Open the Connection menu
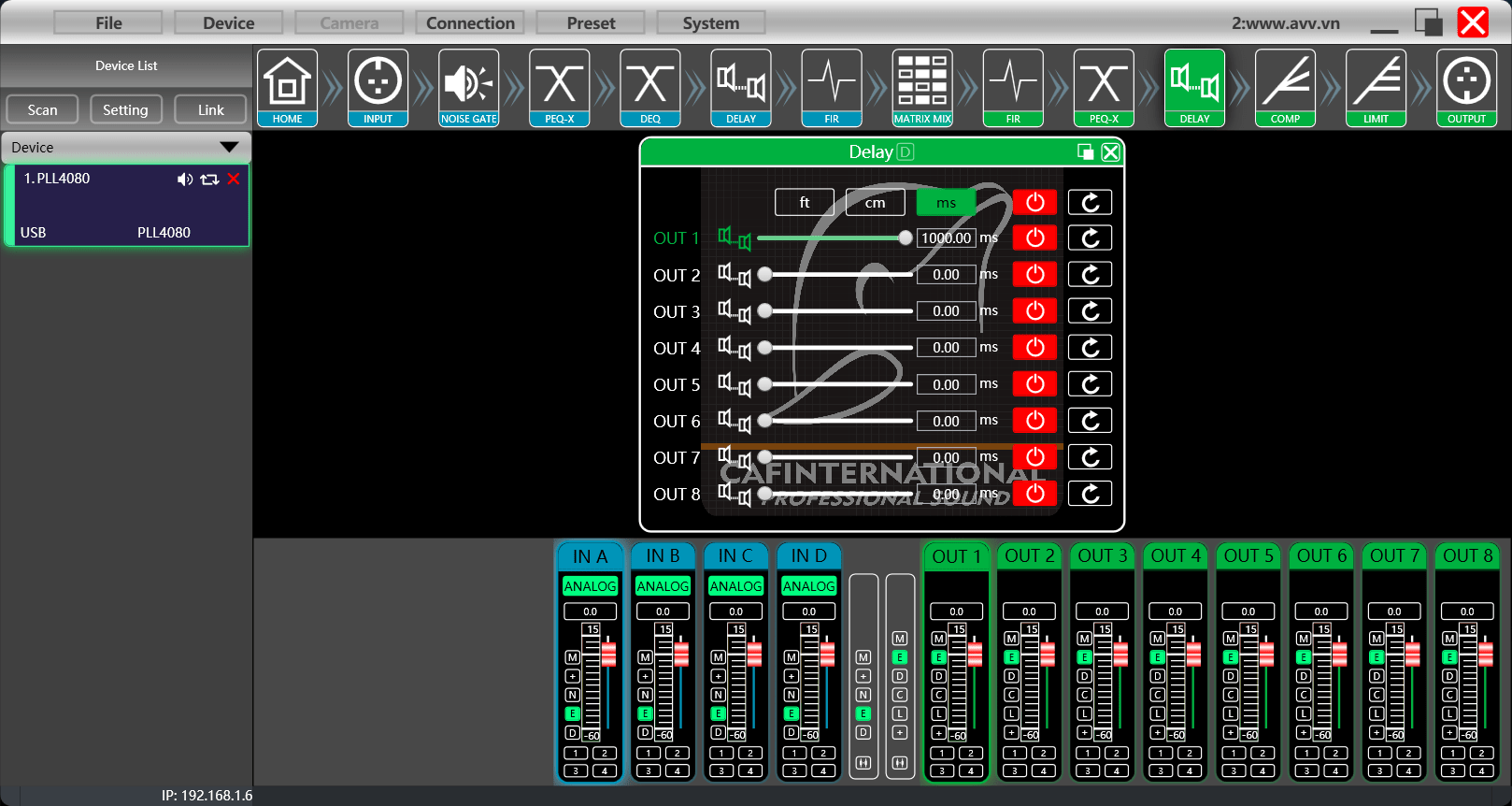This screenshot has width=1512, height=806. click(x=470, y=23)
